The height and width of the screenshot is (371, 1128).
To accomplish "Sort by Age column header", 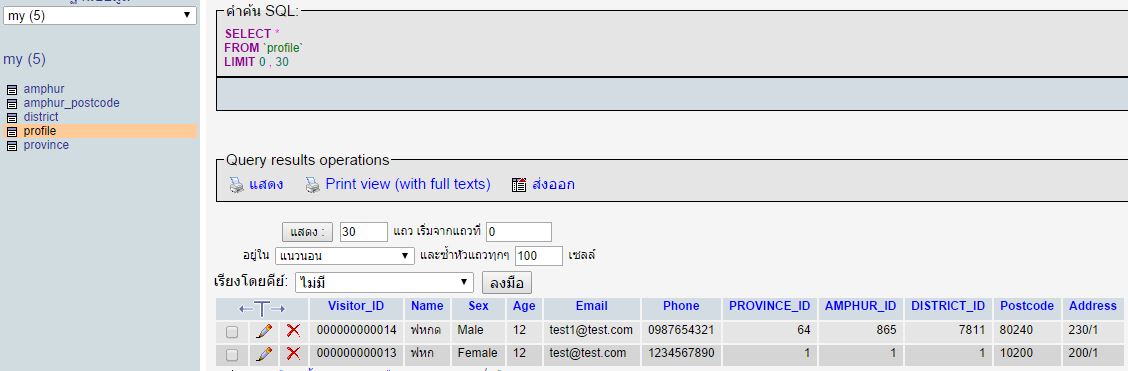I will point(524,306).
